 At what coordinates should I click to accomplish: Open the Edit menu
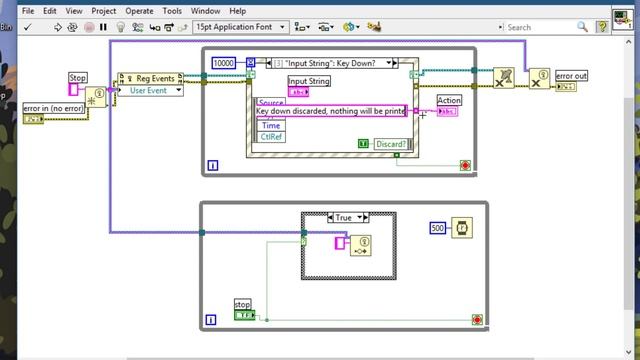coord(50,11)
